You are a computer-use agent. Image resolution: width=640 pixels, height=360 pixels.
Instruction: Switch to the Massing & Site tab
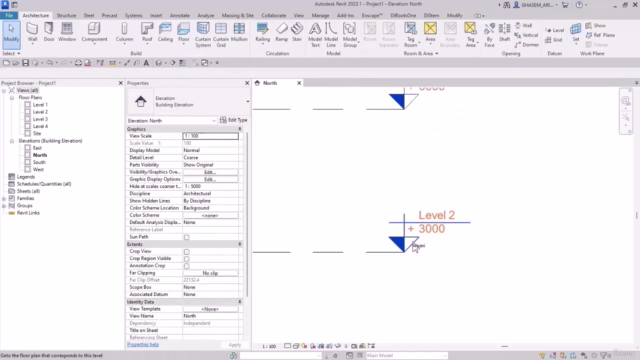point(238,16)
